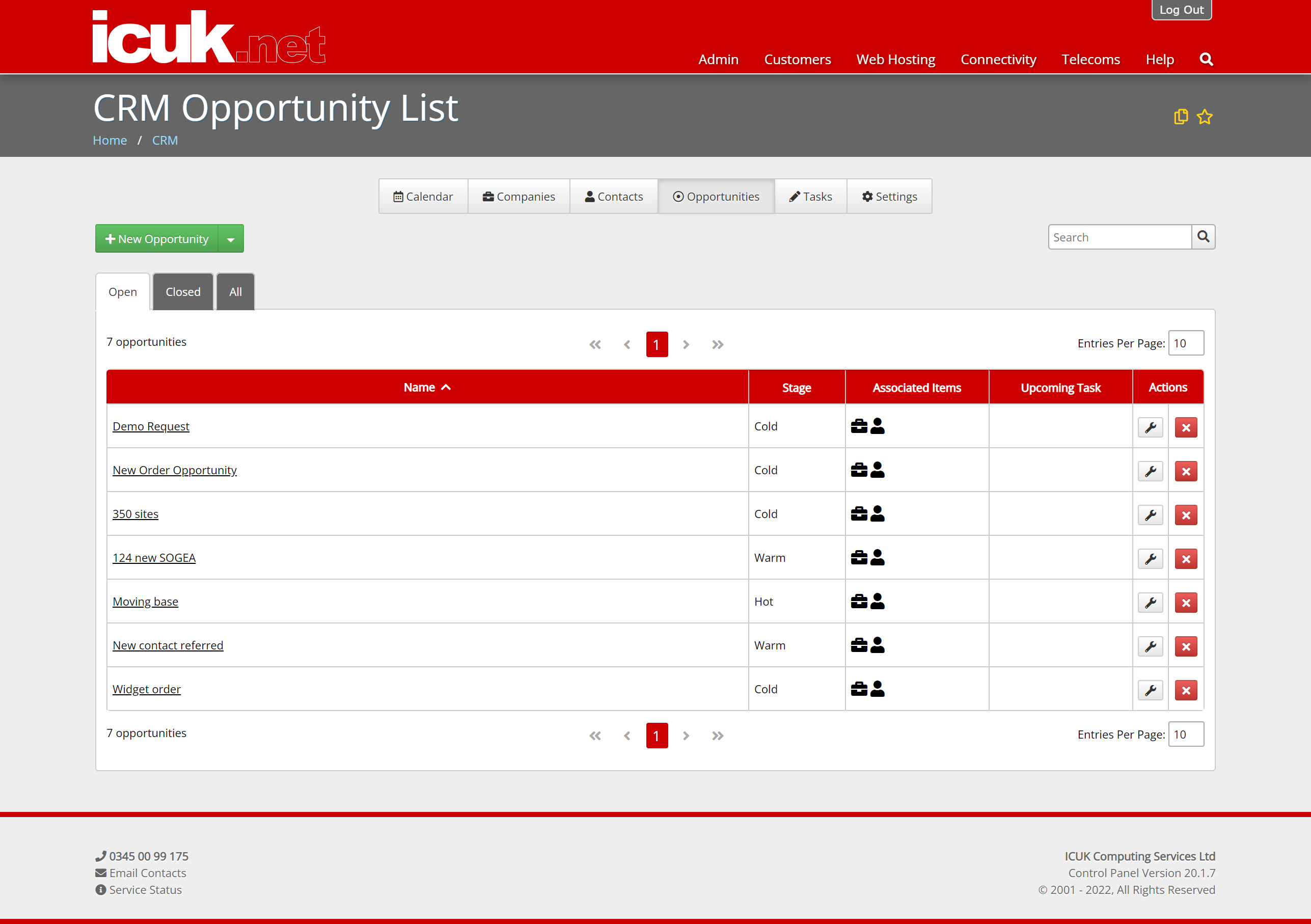Open the Tasks tab

coord(811,197)
